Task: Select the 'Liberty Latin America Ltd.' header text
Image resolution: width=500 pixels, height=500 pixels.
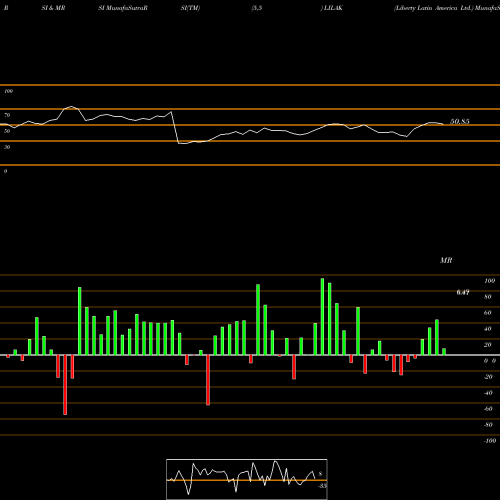Action: [434, 8]
